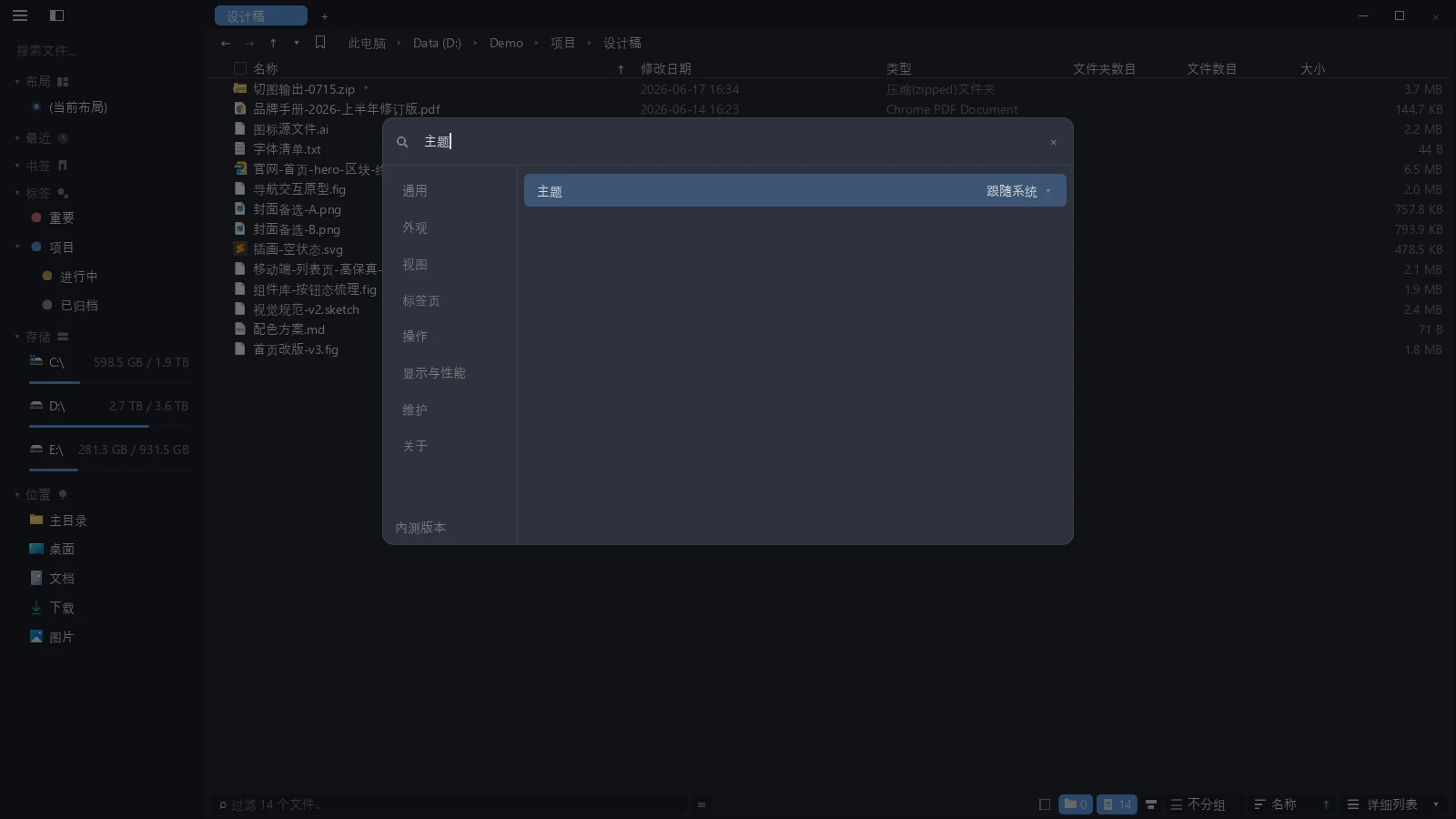Open the filter options menu icon
Image resolution: width=1456 pixels, height=819 pixels.
(702, 804)
